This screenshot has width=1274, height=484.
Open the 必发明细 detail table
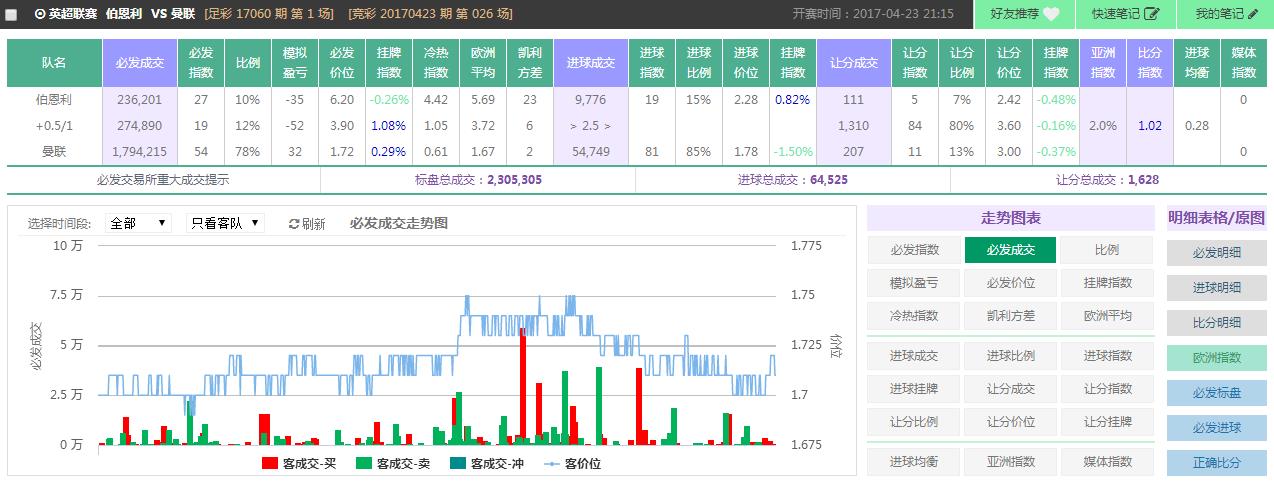click(x=1216, y=252)
